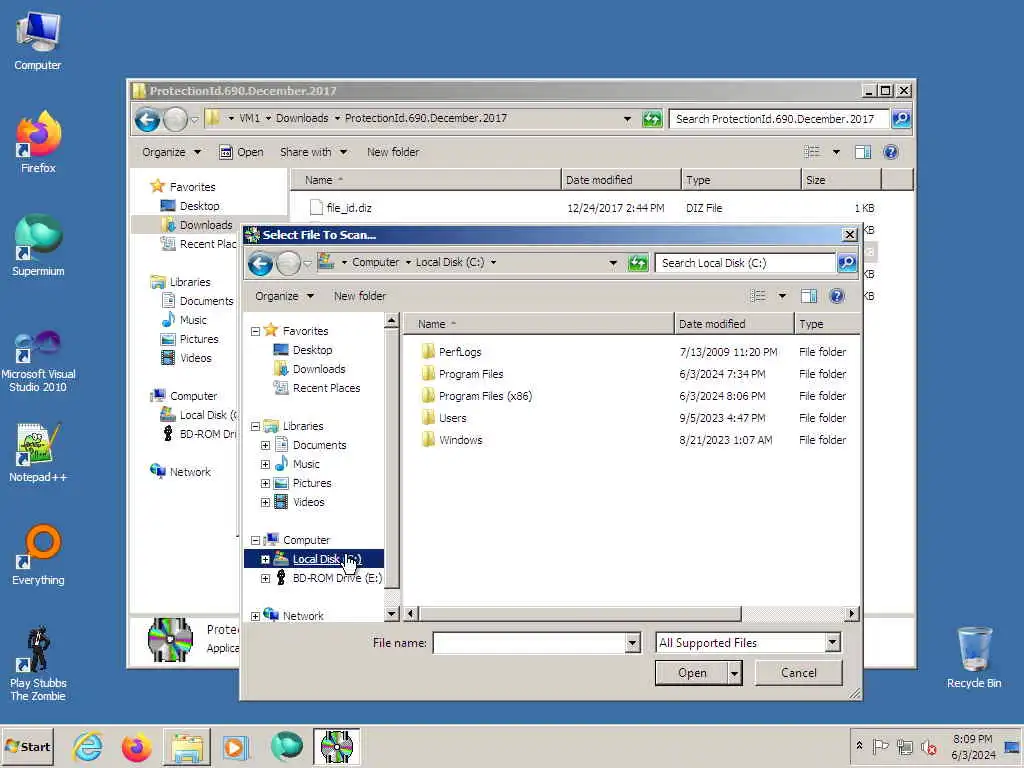Change view icon in Select File dialog
Screen dimensions: 1024x768
(758, 296)
